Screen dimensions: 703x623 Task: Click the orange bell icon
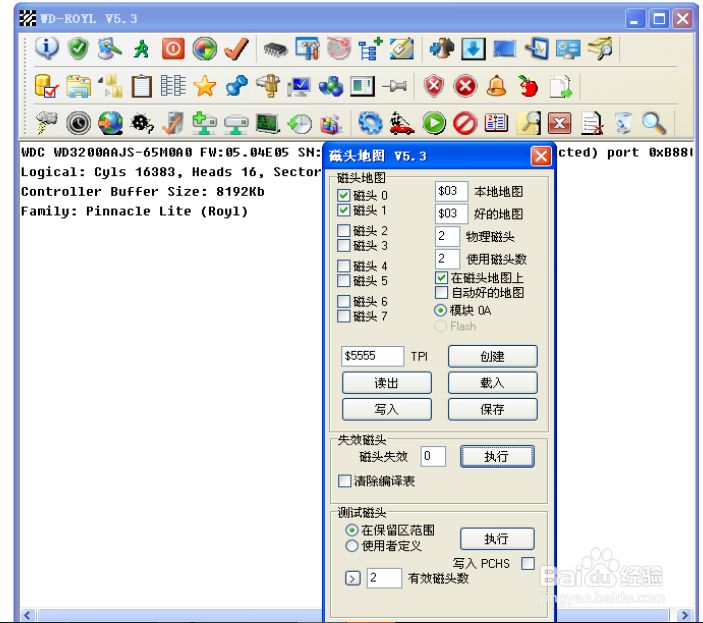click(497, 86)
